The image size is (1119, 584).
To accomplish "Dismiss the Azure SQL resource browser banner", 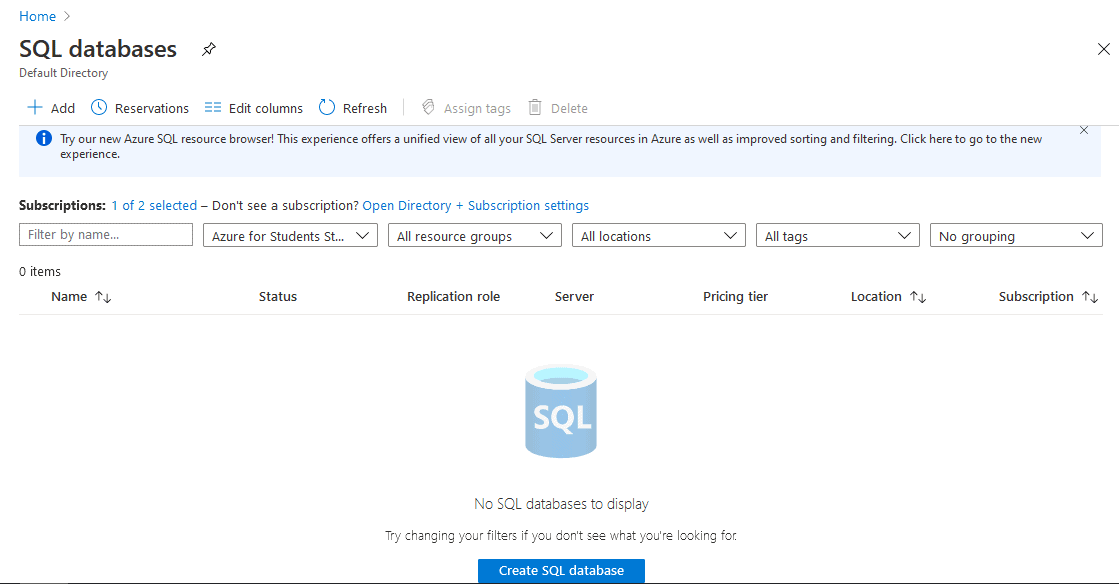I will [1083, 130].
